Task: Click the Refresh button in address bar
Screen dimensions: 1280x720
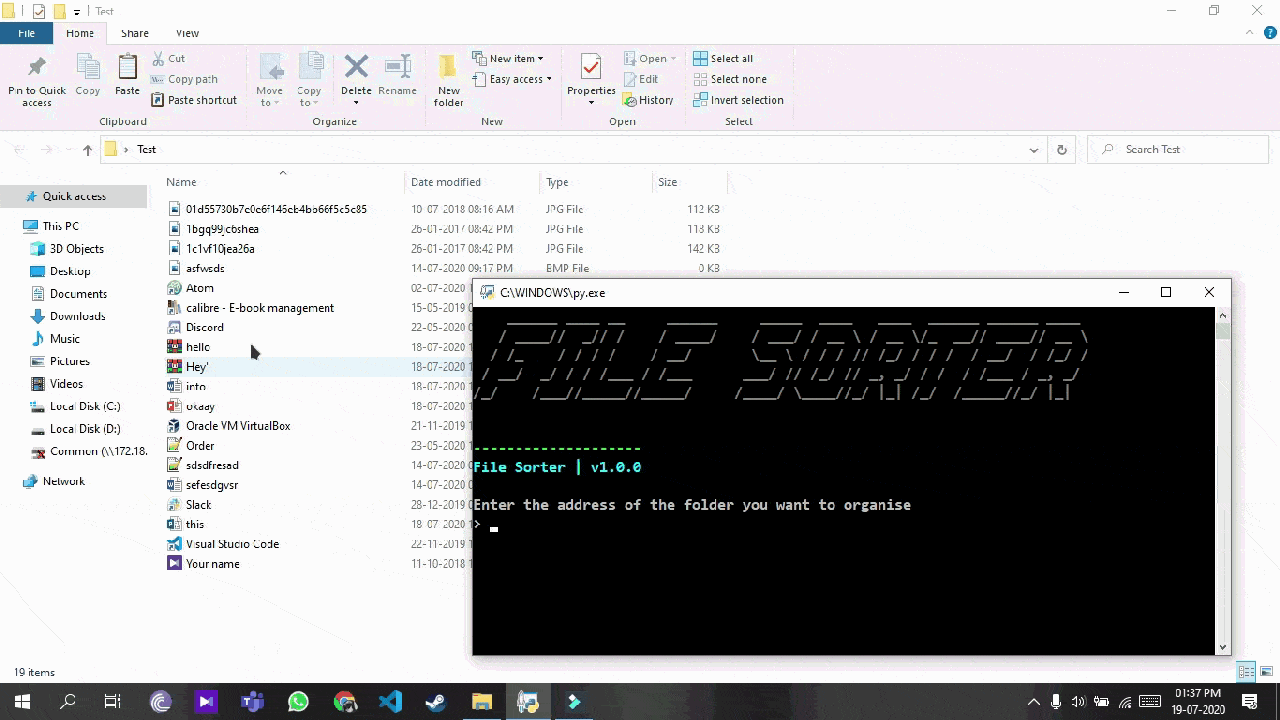Action: tap(1062, 150)
